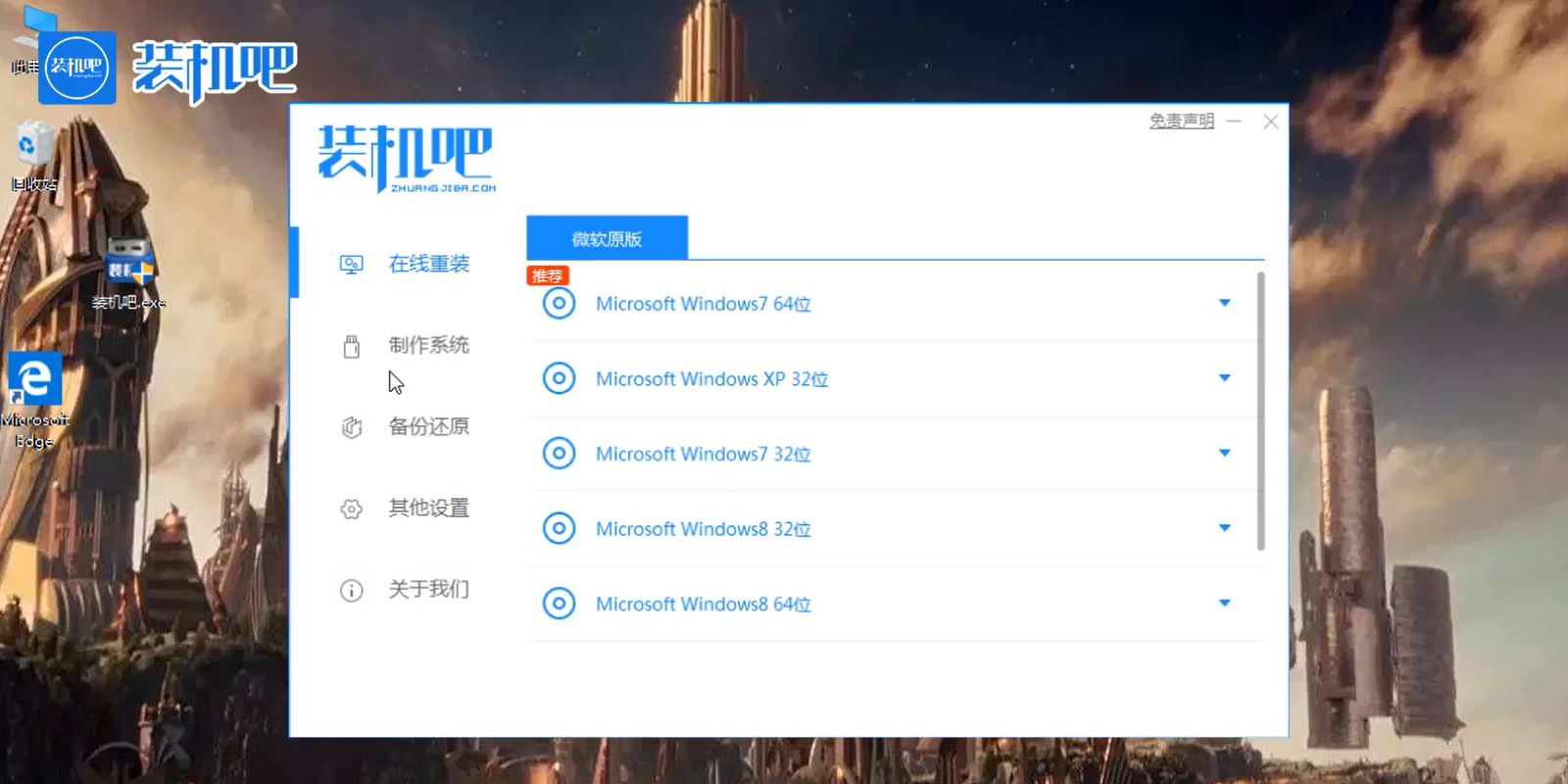This screenshot has height=784, width=1568.
Task: Open the Recycle Bin desktop icon
Action: tap(33, 156)
